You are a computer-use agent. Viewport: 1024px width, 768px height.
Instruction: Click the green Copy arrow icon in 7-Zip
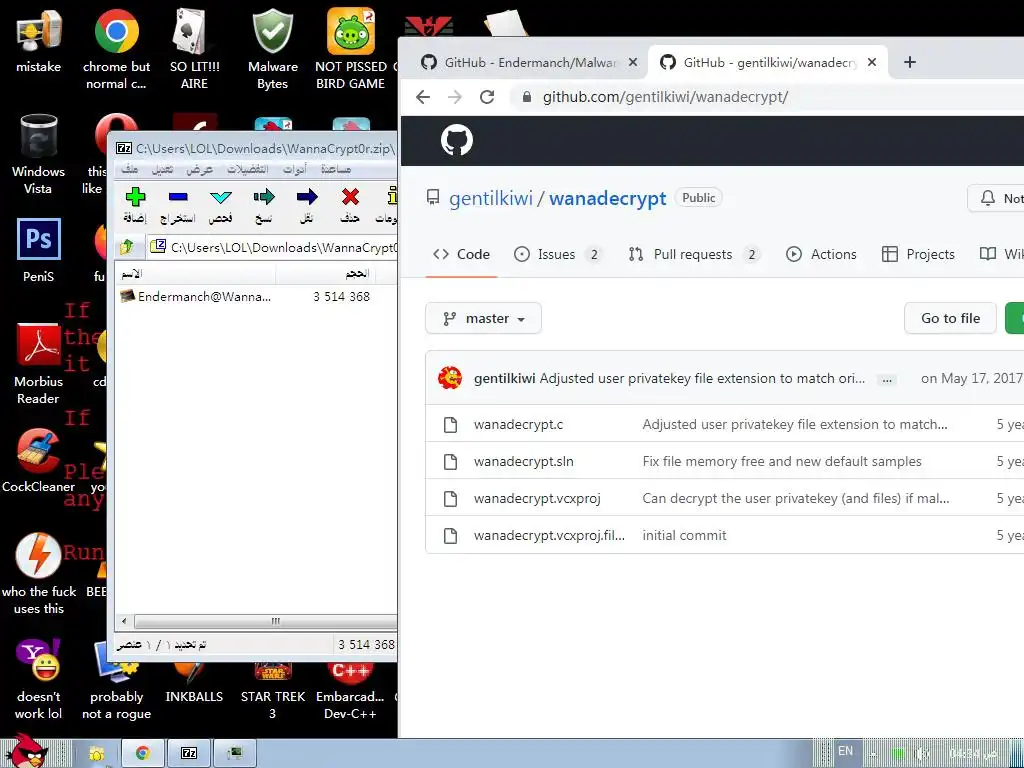[264, 197]
